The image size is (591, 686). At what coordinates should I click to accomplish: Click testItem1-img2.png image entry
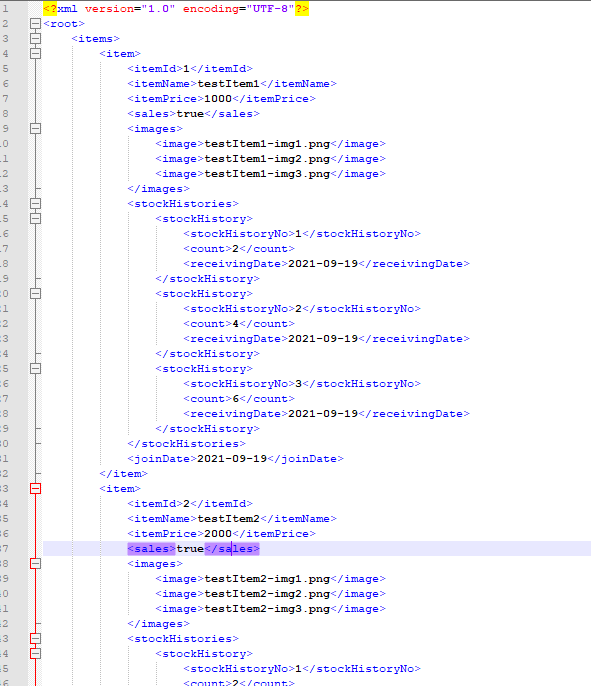click(270, 159)
